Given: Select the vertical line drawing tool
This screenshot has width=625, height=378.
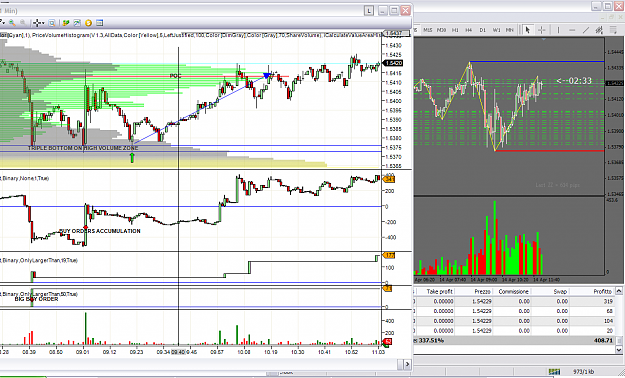Looking at the screenshot, I should [x=558, y=30].
